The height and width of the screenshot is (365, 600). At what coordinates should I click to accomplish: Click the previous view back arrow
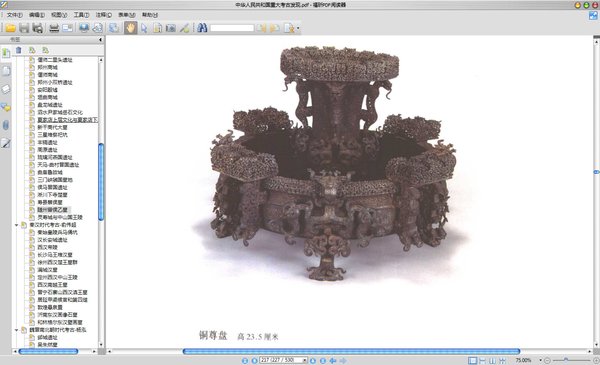tap(333, 360)
